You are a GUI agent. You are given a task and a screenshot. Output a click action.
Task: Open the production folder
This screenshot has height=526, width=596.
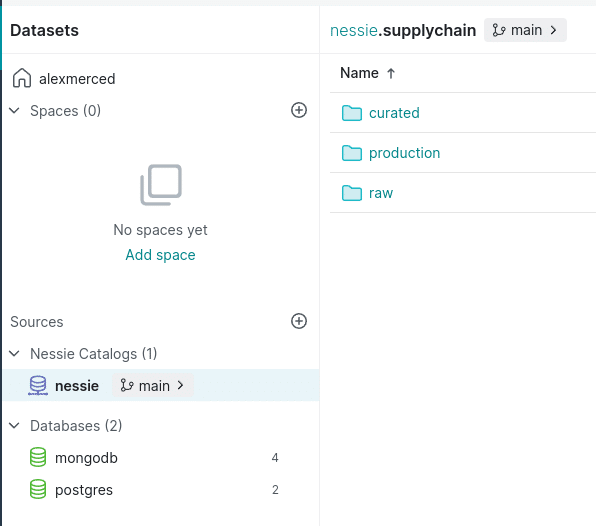click(x=404, y=153)
